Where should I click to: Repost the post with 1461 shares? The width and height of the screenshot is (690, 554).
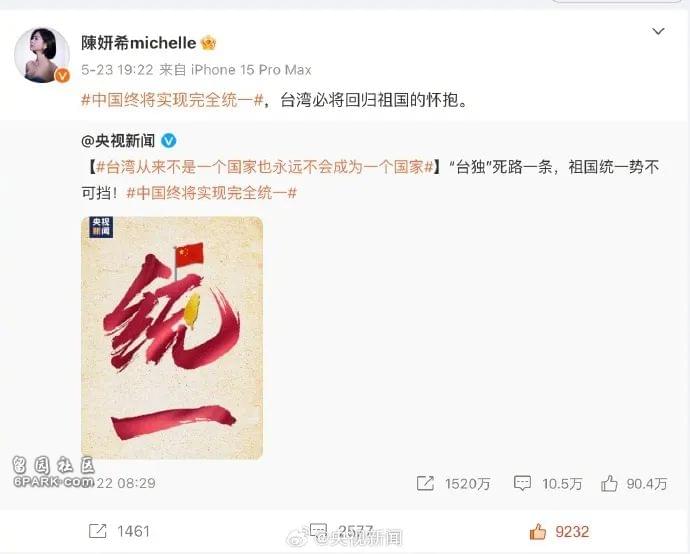97,531
